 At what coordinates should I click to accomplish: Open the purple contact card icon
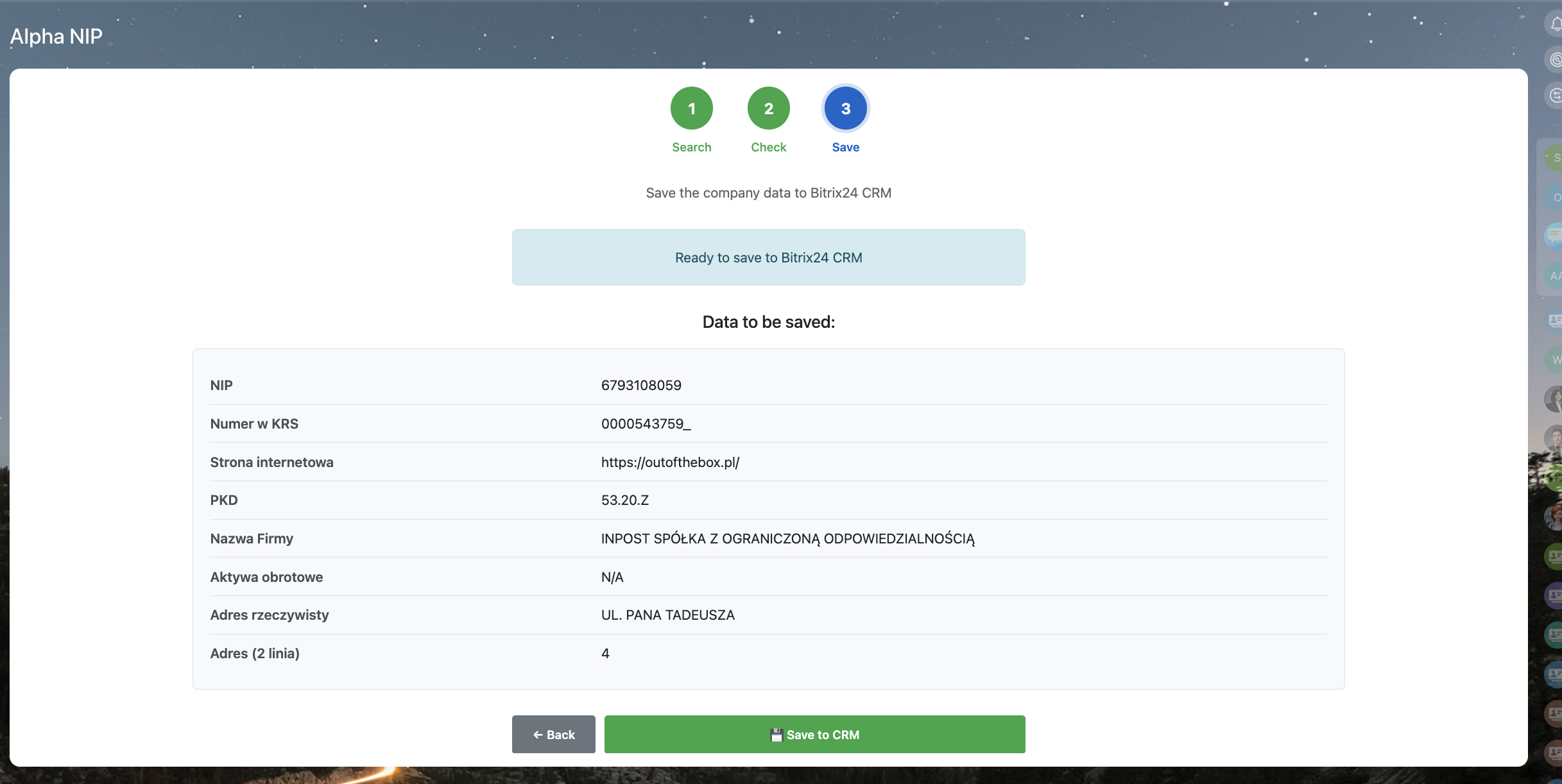1555,595
